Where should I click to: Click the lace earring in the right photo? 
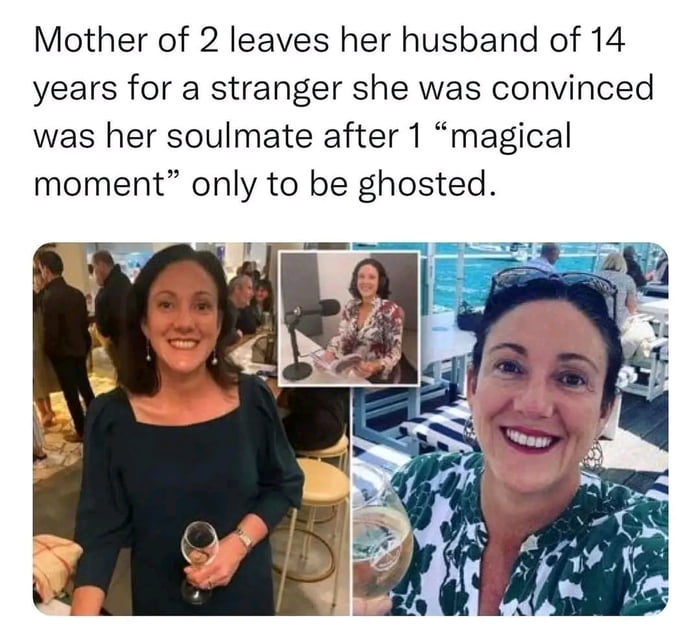[592, 455]
